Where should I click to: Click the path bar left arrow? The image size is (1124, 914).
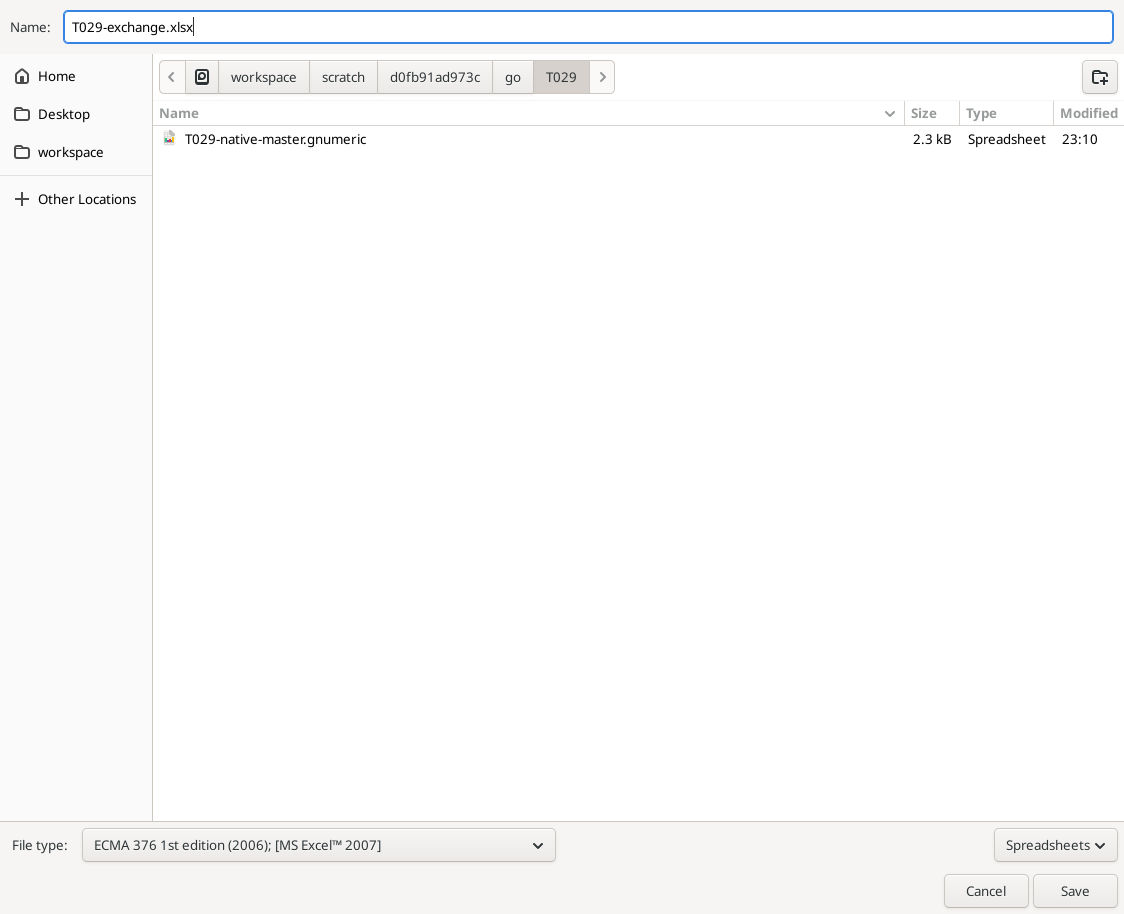pyautogui.click(x=172, y=77)
